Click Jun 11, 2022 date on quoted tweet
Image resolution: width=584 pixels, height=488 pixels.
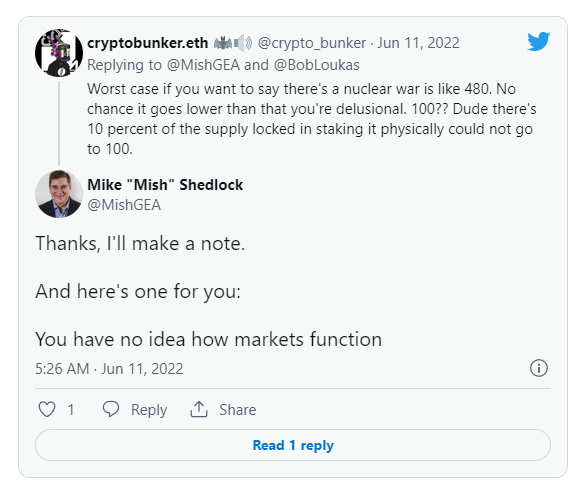418,43
